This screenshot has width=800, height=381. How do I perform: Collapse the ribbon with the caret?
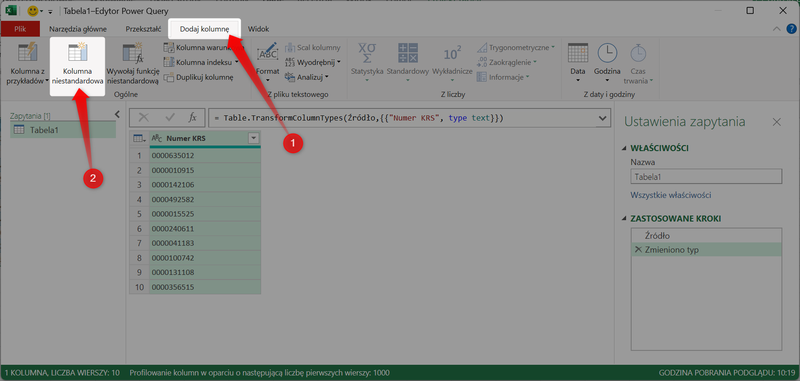click(777, 29)
